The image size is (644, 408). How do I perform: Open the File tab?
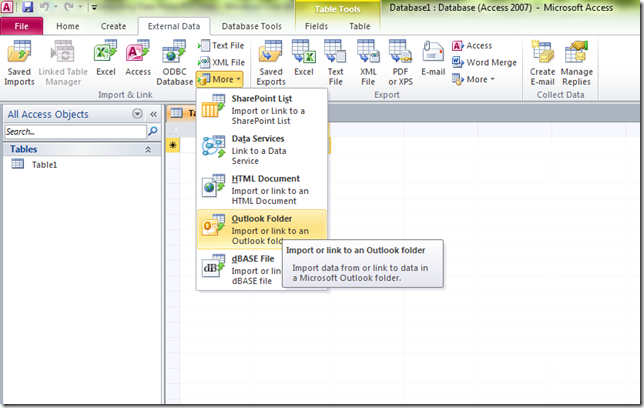(21, 26)
